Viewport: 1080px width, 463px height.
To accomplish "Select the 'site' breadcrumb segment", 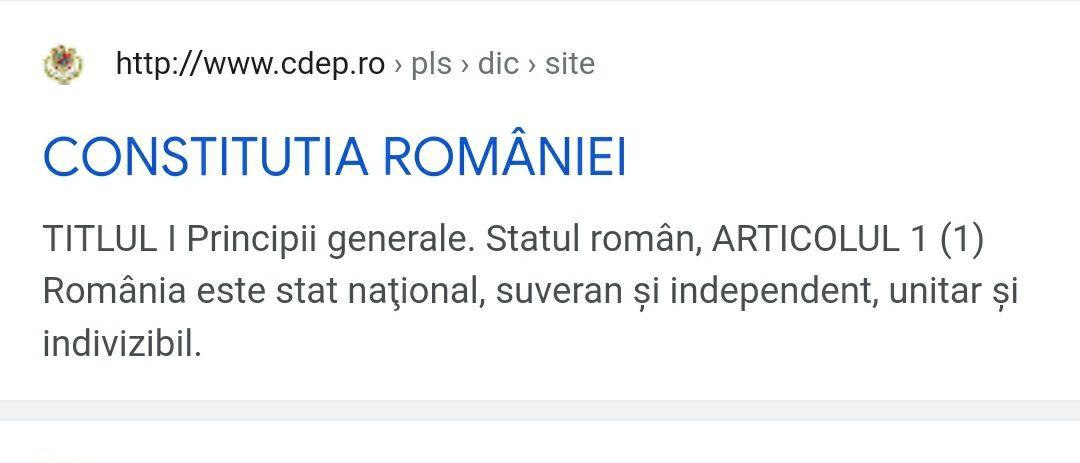I will (x=569, y=64).
